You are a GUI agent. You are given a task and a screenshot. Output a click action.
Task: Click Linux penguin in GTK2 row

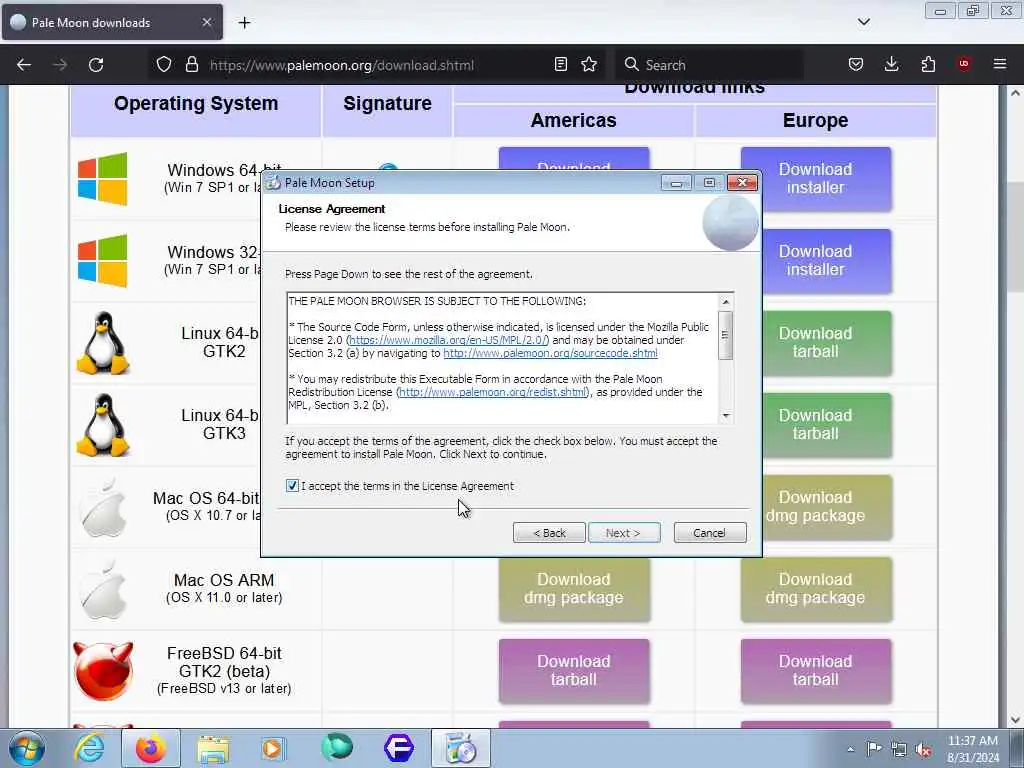coord(103,343)
